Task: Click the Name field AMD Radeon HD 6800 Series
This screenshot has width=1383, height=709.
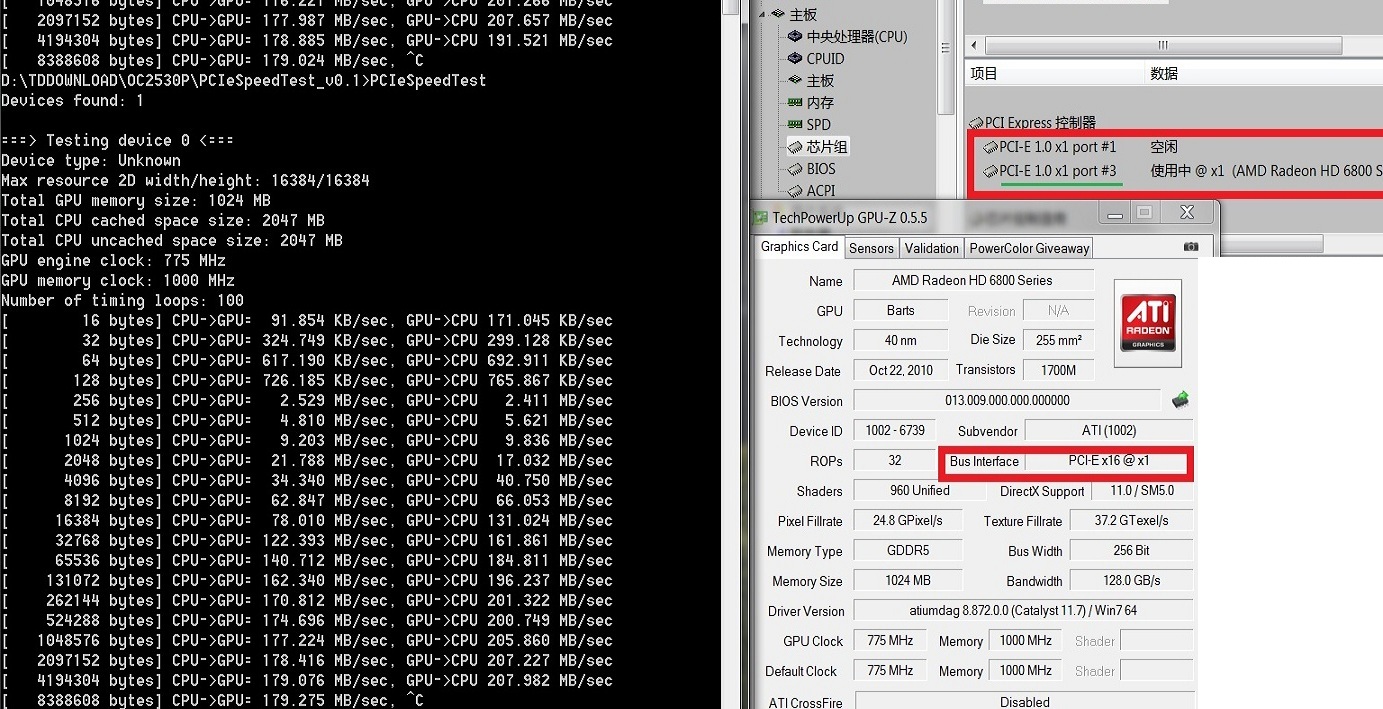Action: [x=972, y=280]
